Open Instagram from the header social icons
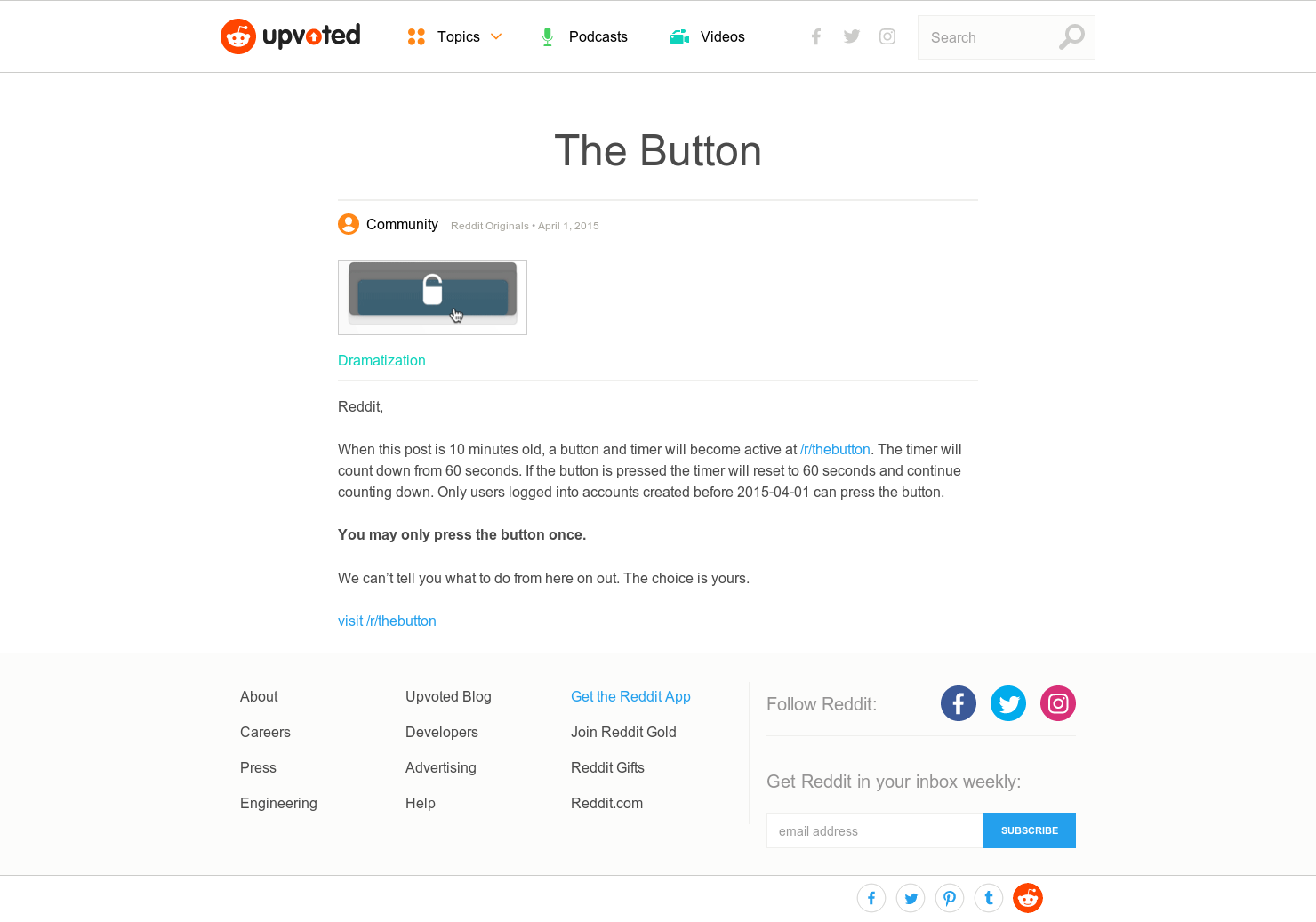This screenshot has width=1316, height=922. (x=887, y=36)
